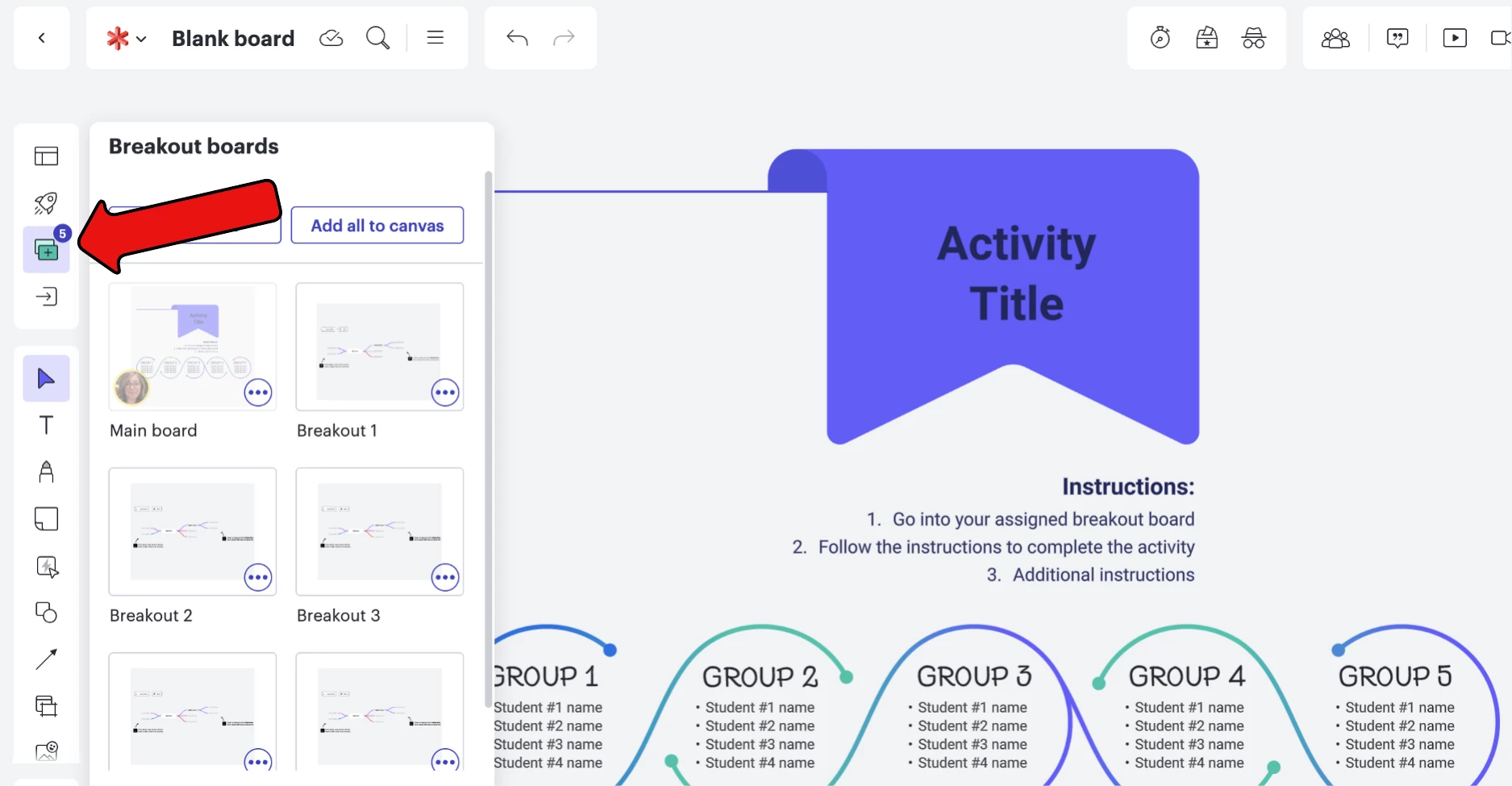Open the import arrow icon
Image resolution: width=1512 pixels, height=786 pixels.
[46, 297]
